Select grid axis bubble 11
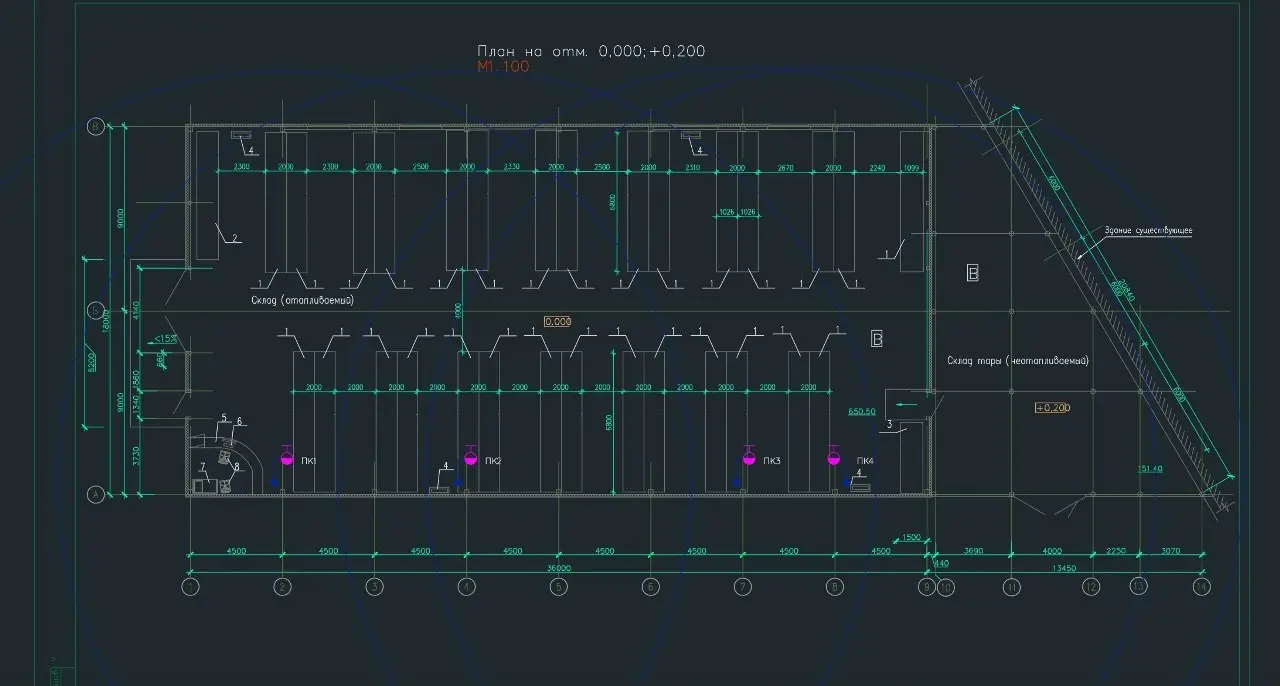Viewport: 1280px width, 686px height. point(1012,587)
